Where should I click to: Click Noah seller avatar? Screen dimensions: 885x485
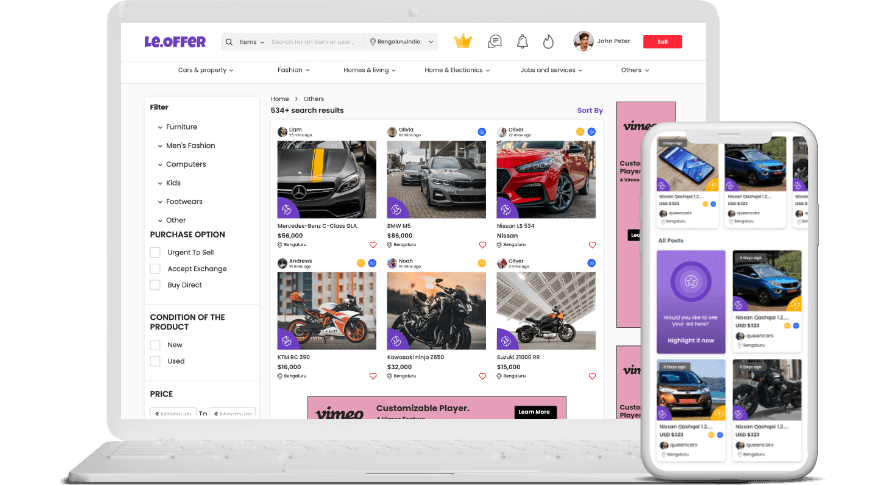(392, 263)
